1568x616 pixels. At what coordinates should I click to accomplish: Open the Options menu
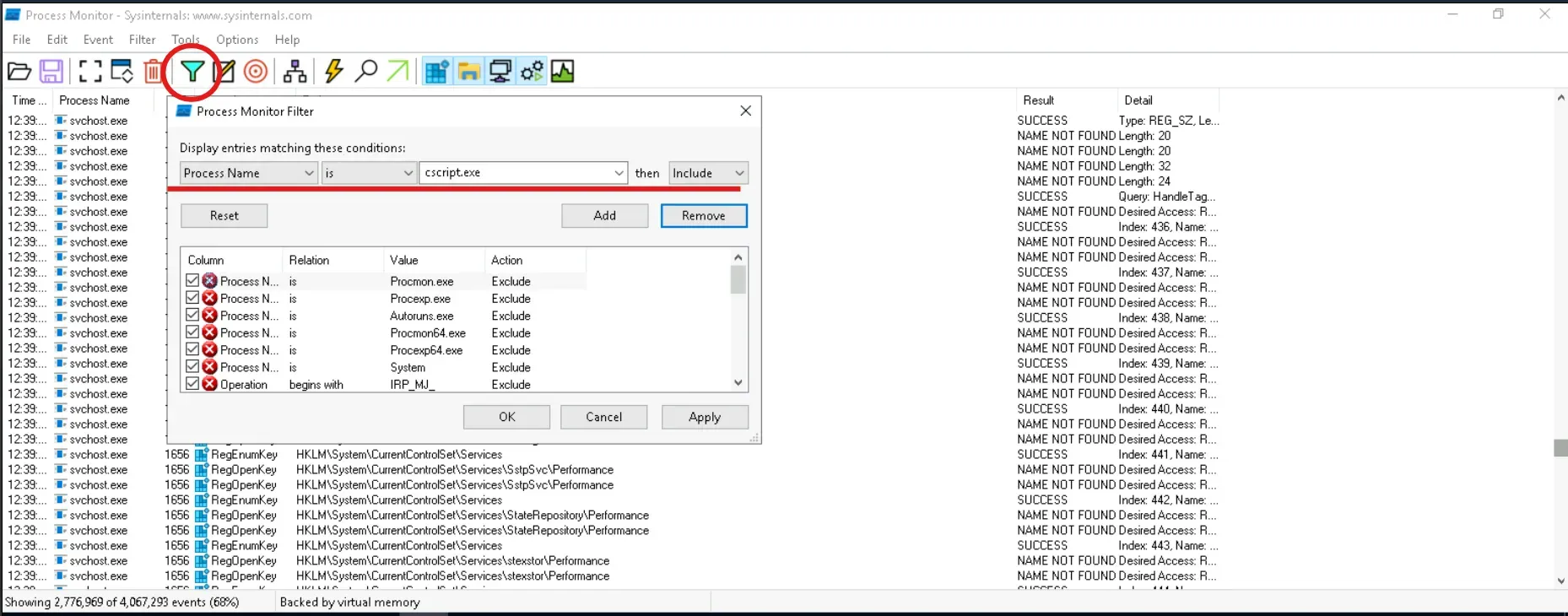click(237, 40)
